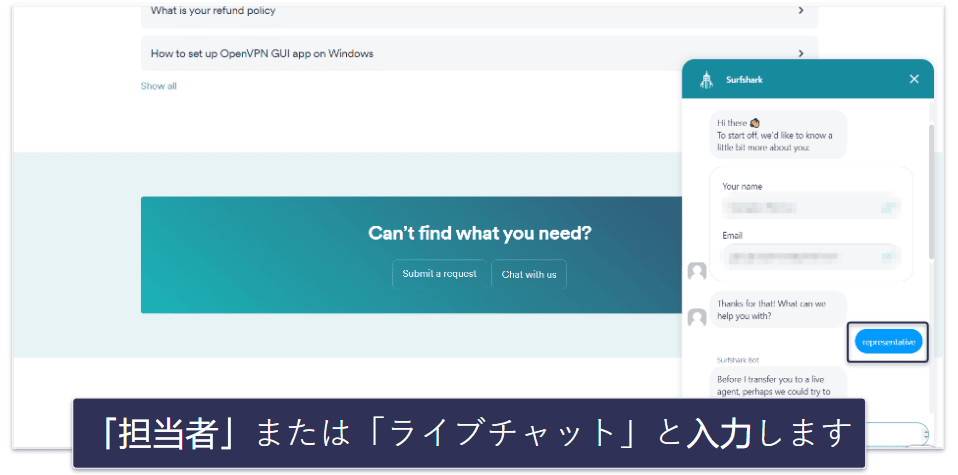958x475 pixels.
Task: Click the 'Can't find what you need?' heading
Action: [x=480, y=233]
